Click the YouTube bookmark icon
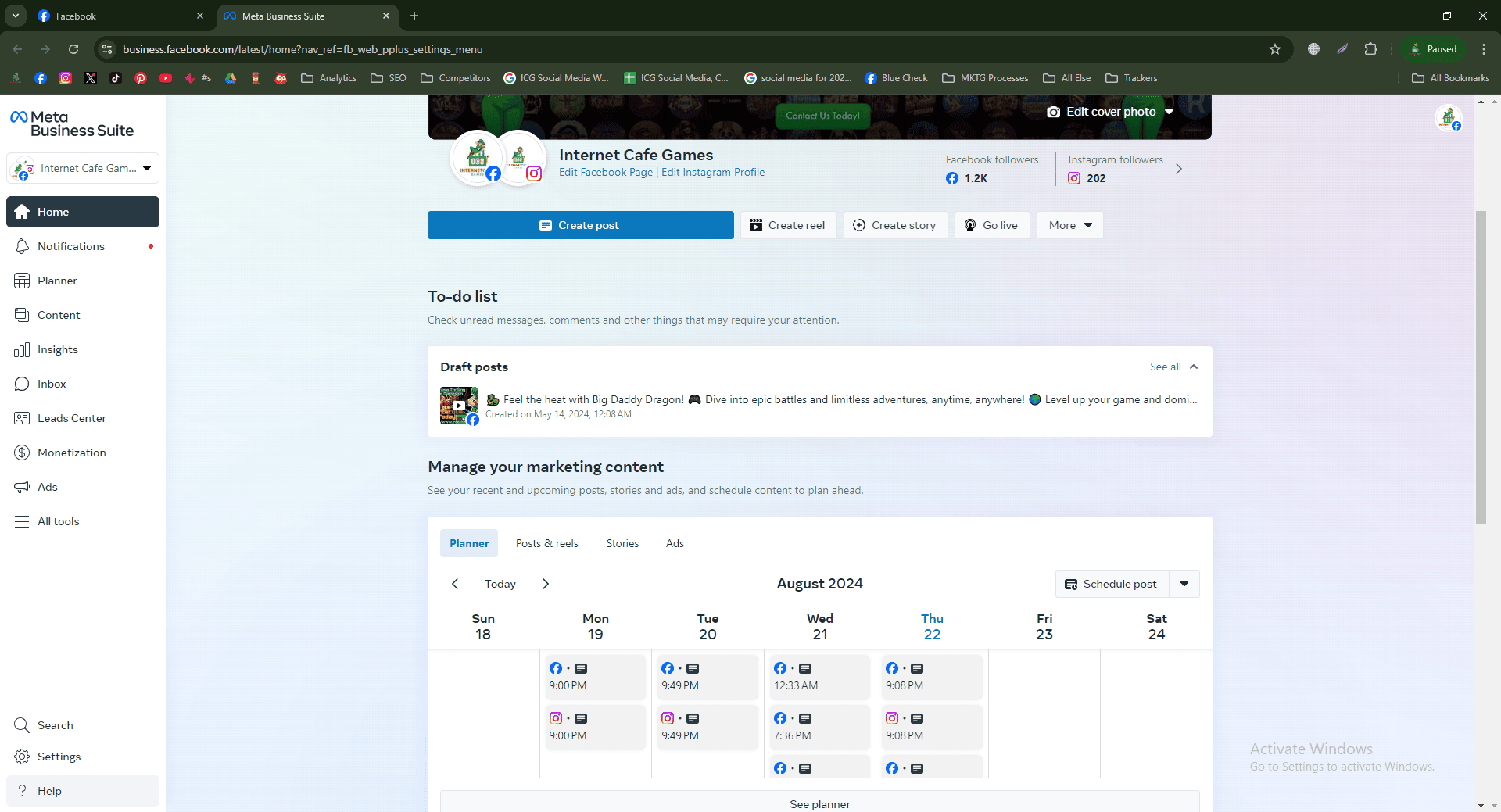 (x=166, y=78)
